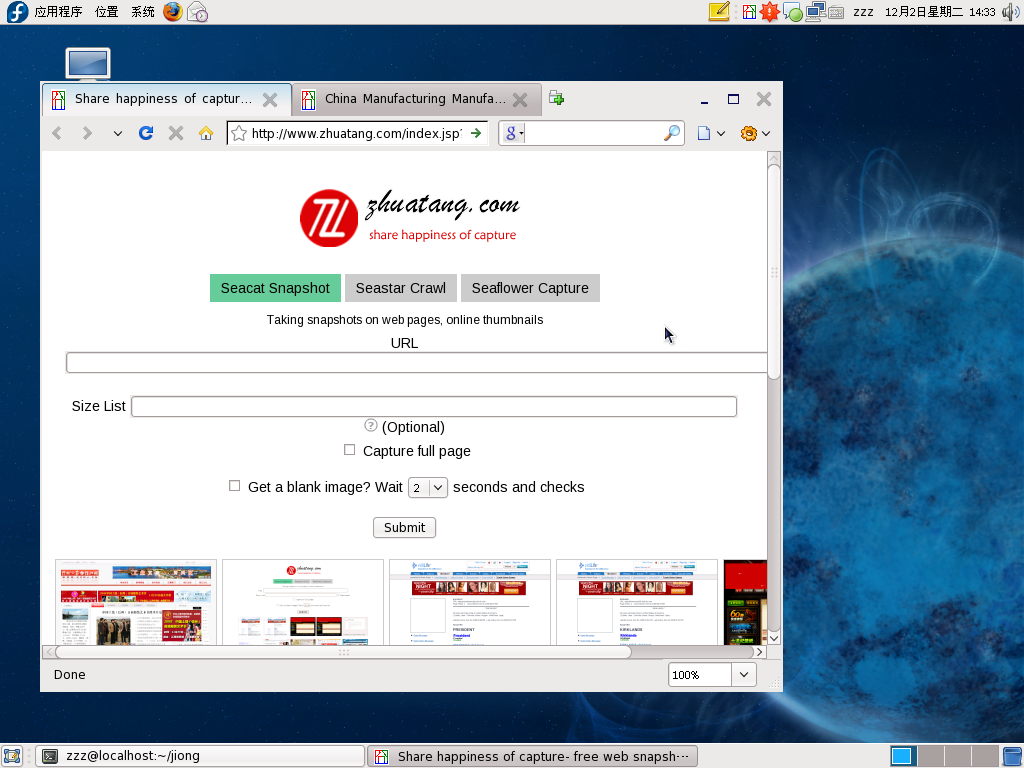
Task: Select the Seacat Snapshot tab
Action: pyautogui.click(x=275, y=288)
